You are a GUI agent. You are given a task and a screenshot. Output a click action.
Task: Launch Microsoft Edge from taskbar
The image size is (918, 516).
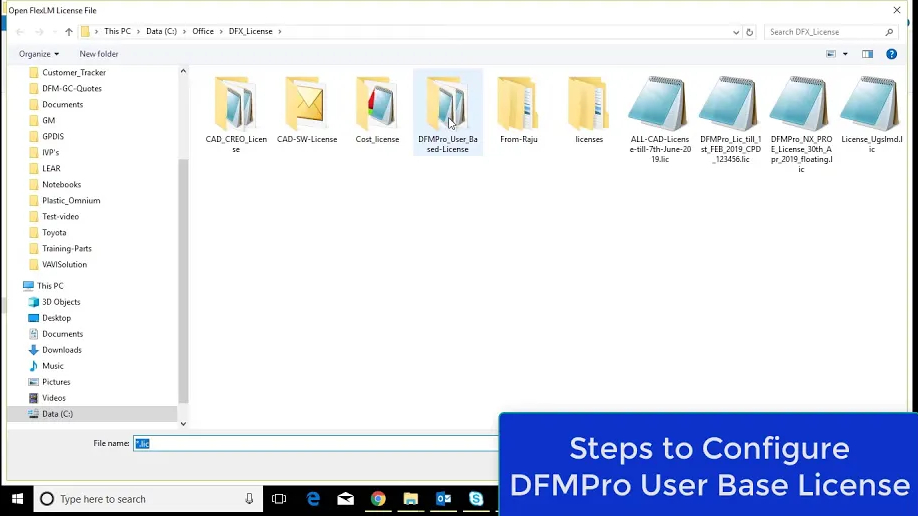coord(313,499)
